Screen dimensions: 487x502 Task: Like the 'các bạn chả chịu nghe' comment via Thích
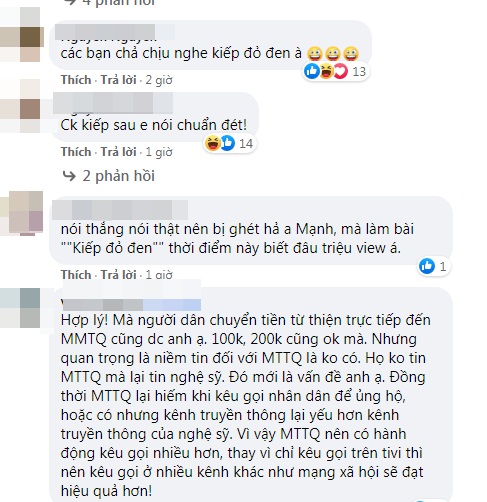coord(76,80)
